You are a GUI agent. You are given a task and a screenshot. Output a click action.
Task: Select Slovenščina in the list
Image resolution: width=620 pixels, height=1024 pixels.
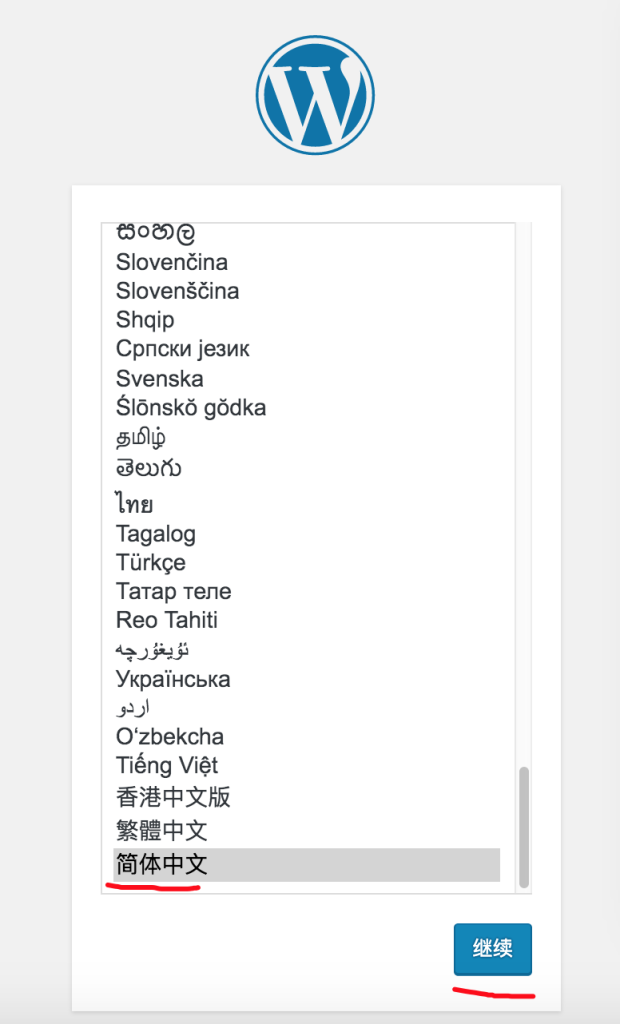(x=178, y=291)
